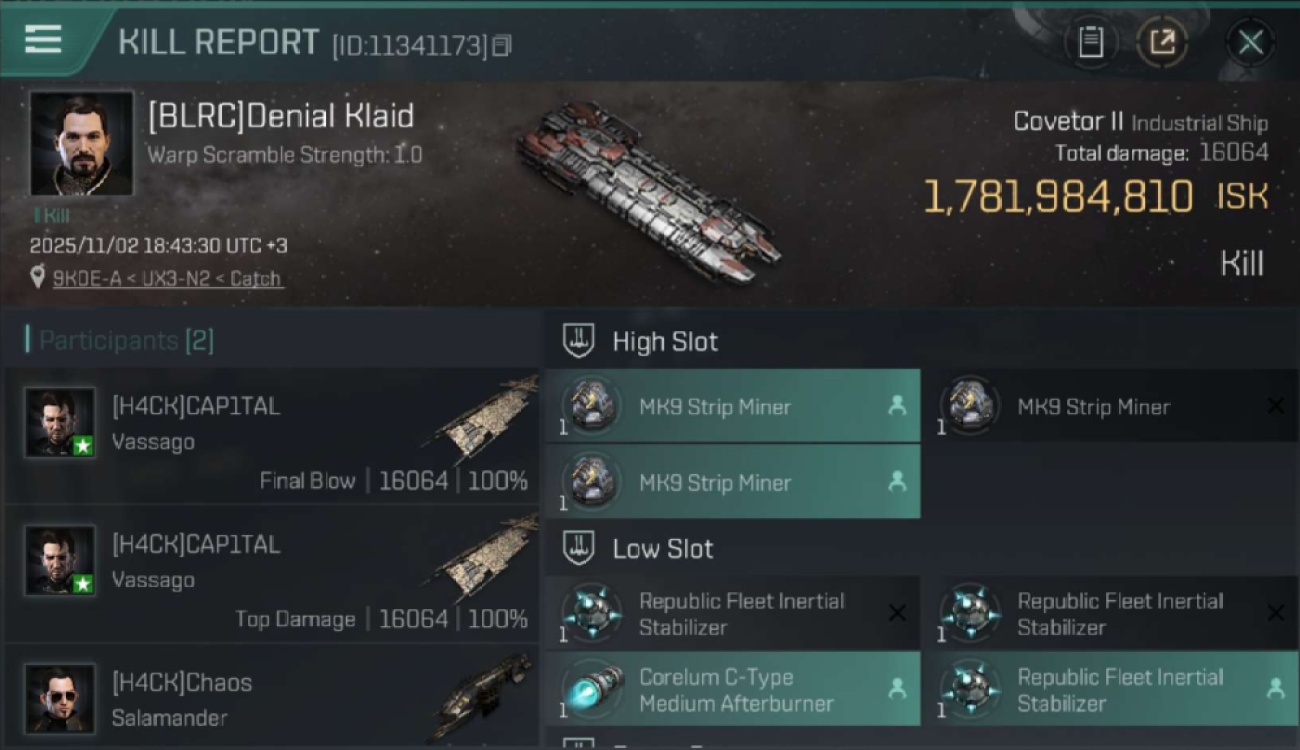Click the Low Slot section icon

(x=579, y=548)
